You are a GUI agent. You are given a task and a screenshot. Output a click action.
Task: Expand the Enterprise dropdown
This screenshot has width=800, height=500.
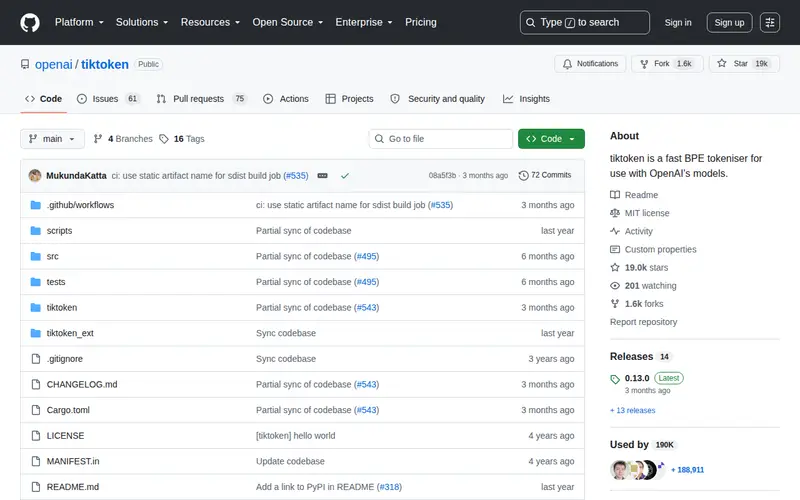364,22
